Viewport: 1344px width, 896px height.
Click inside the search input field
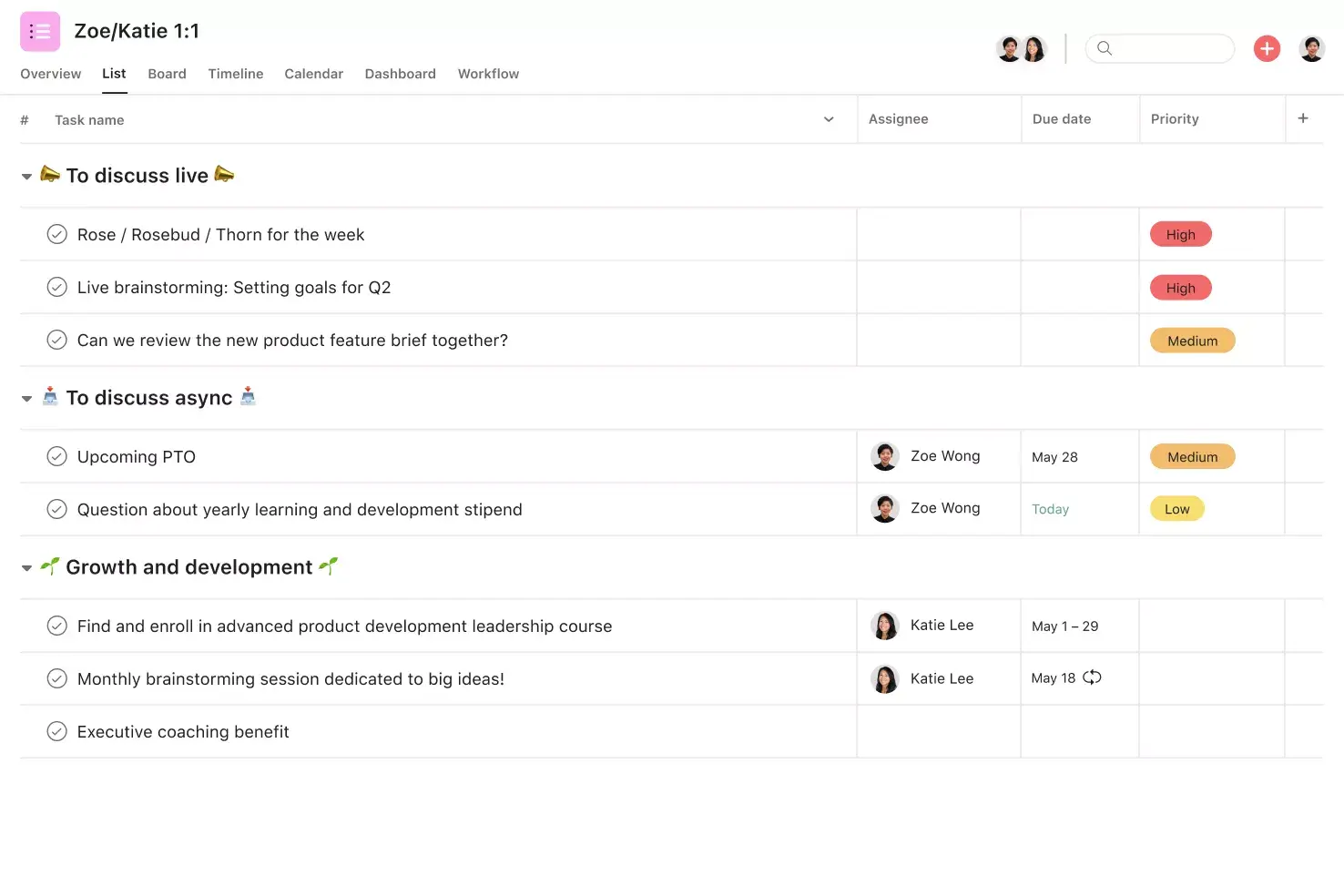[x=1166, y=48]
